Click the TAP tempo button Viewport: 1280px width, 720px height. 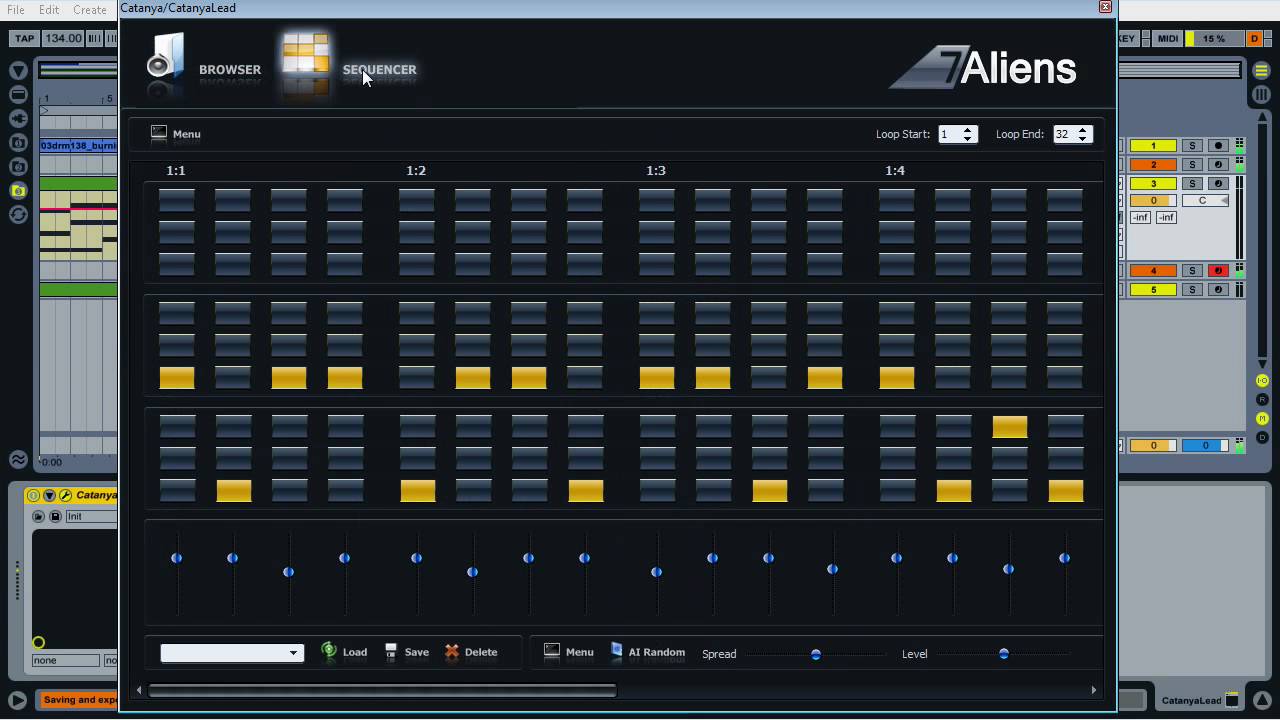point(25,38)
